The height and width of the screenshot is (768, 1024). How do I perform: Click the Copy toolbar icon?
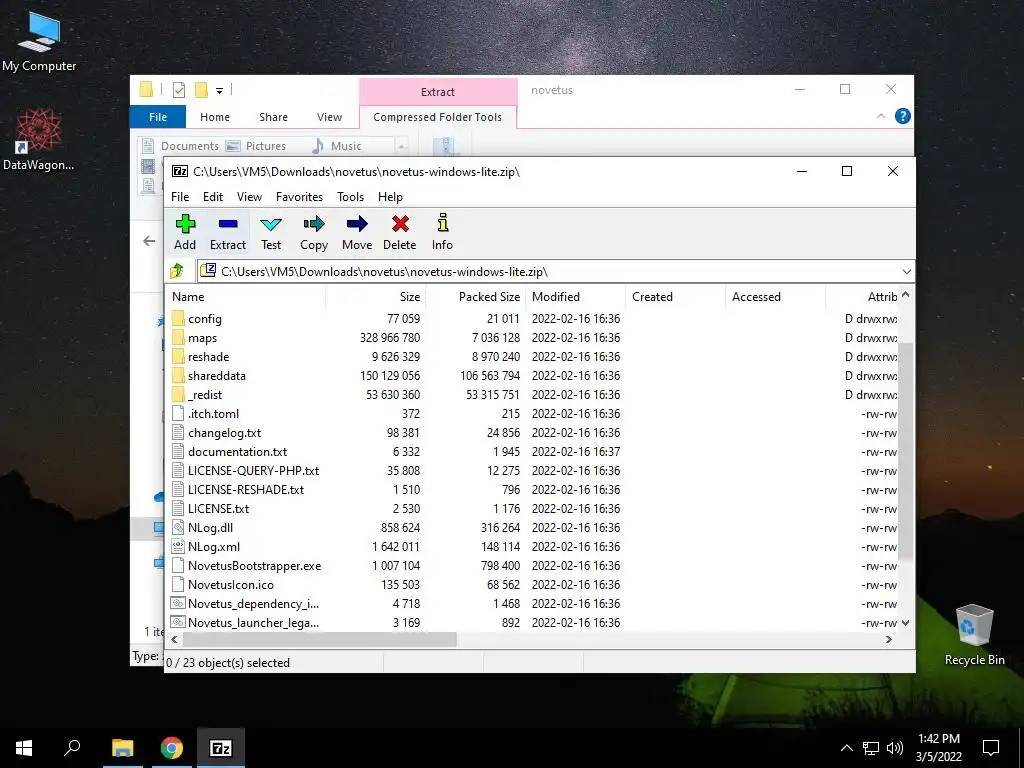313,232
